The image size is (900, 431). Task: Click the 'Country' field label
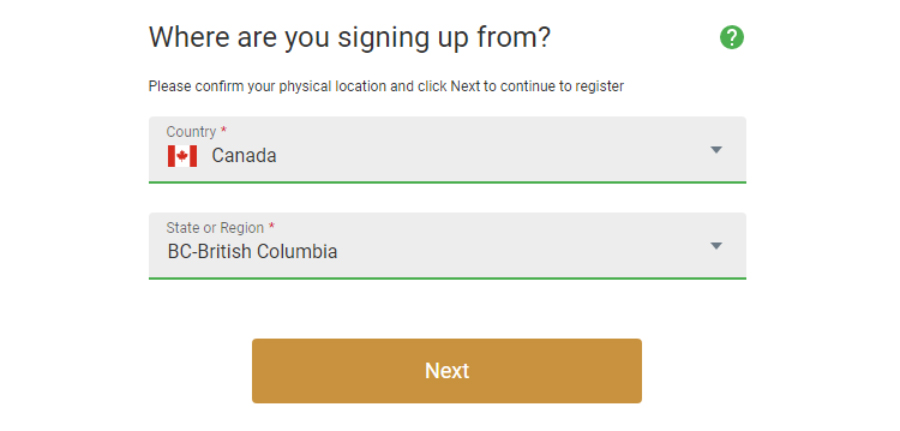coord(191,132)
